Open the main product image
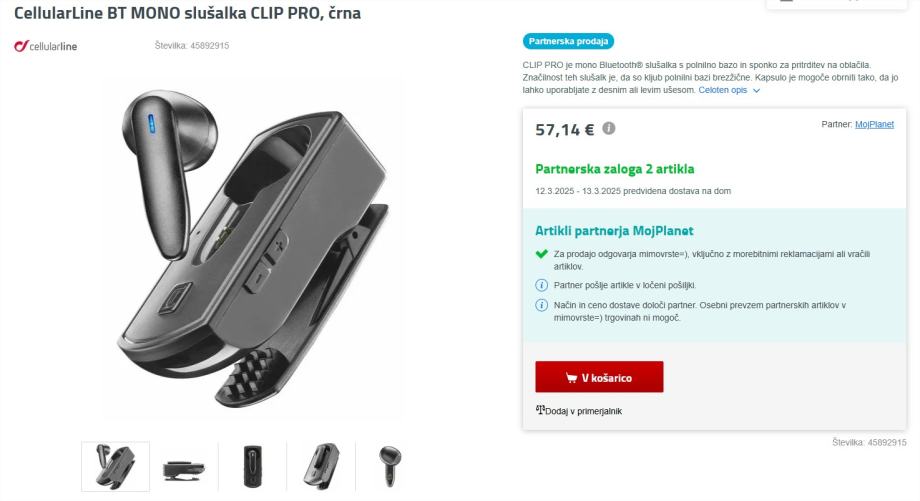Image resolution: width=920 pixels, height=501 pixels. click(253, 249)
